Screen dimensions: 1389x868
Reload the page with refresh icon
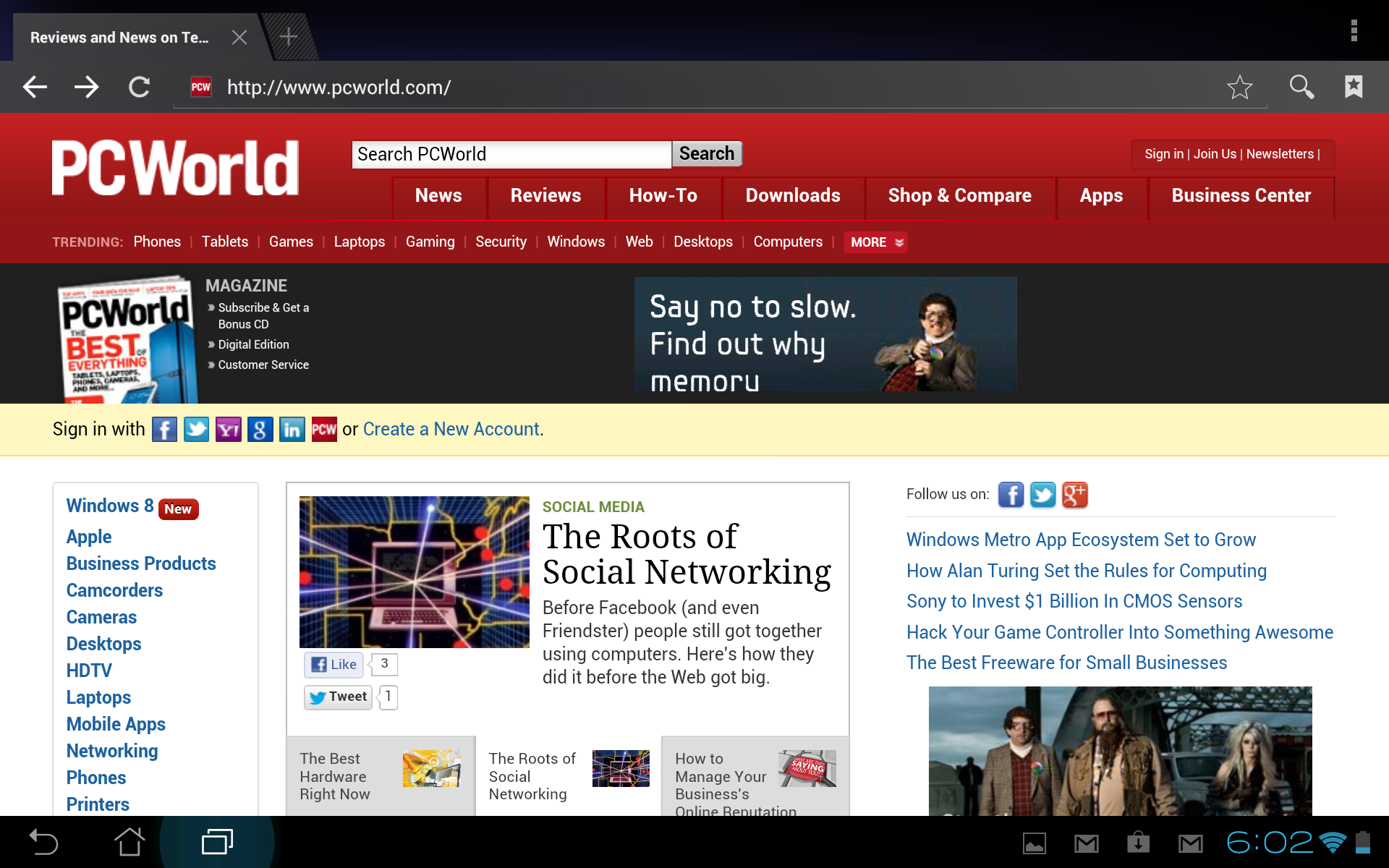click(139, 88)
